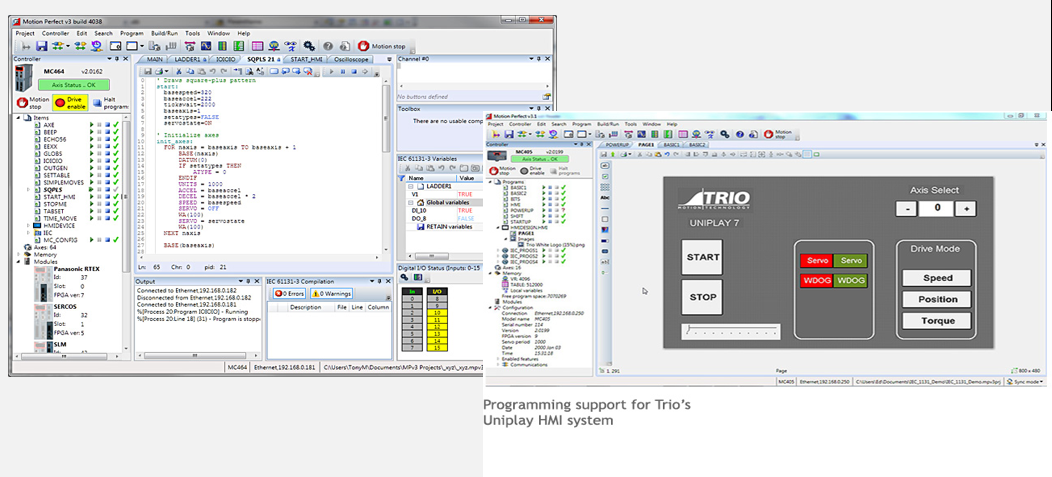Select the Abc text tool in the HMI designer palette
Image resolution: width=1052 pixels, height=477 pixels.
(604, 197)
